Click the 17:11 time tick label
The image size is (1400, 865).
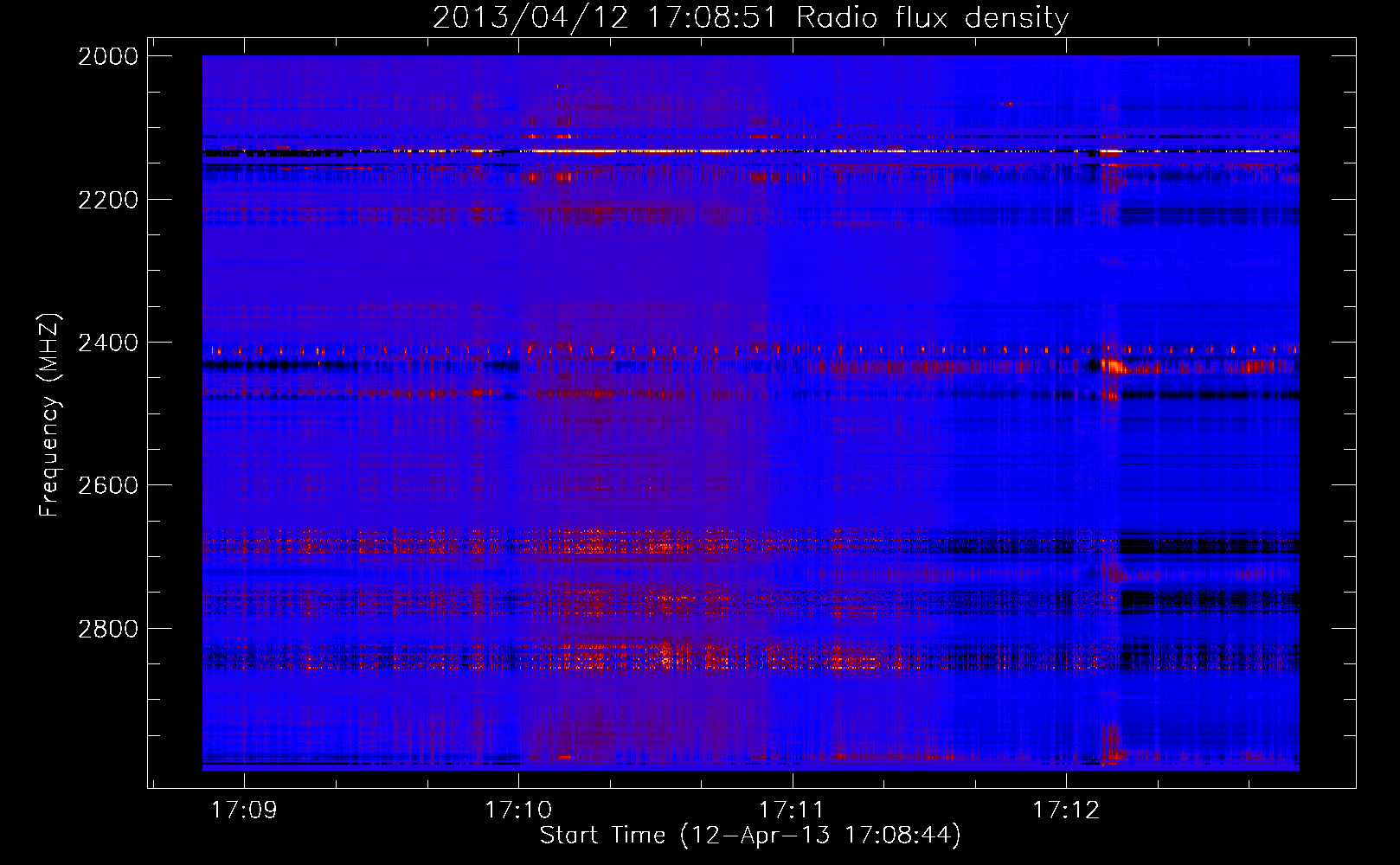pos(793,810)
